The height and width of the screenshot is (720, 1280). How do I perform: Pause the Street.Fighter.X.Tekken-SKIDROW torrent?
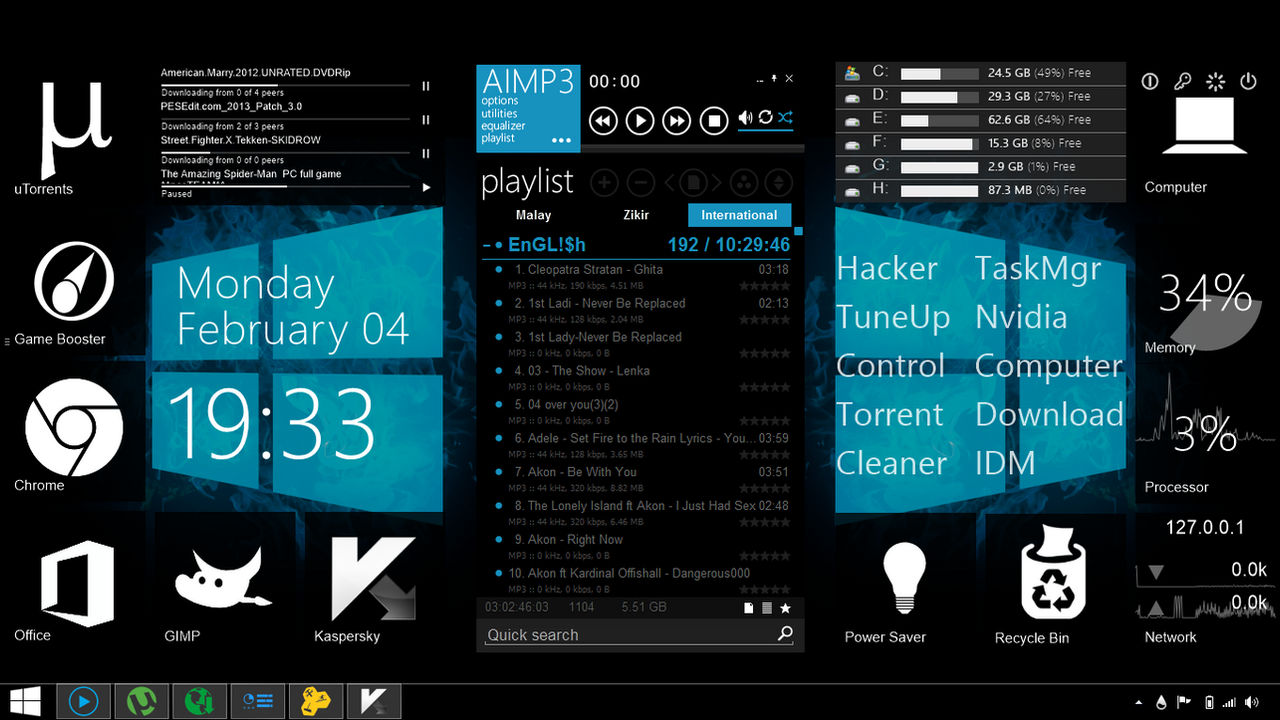[426, 154]
